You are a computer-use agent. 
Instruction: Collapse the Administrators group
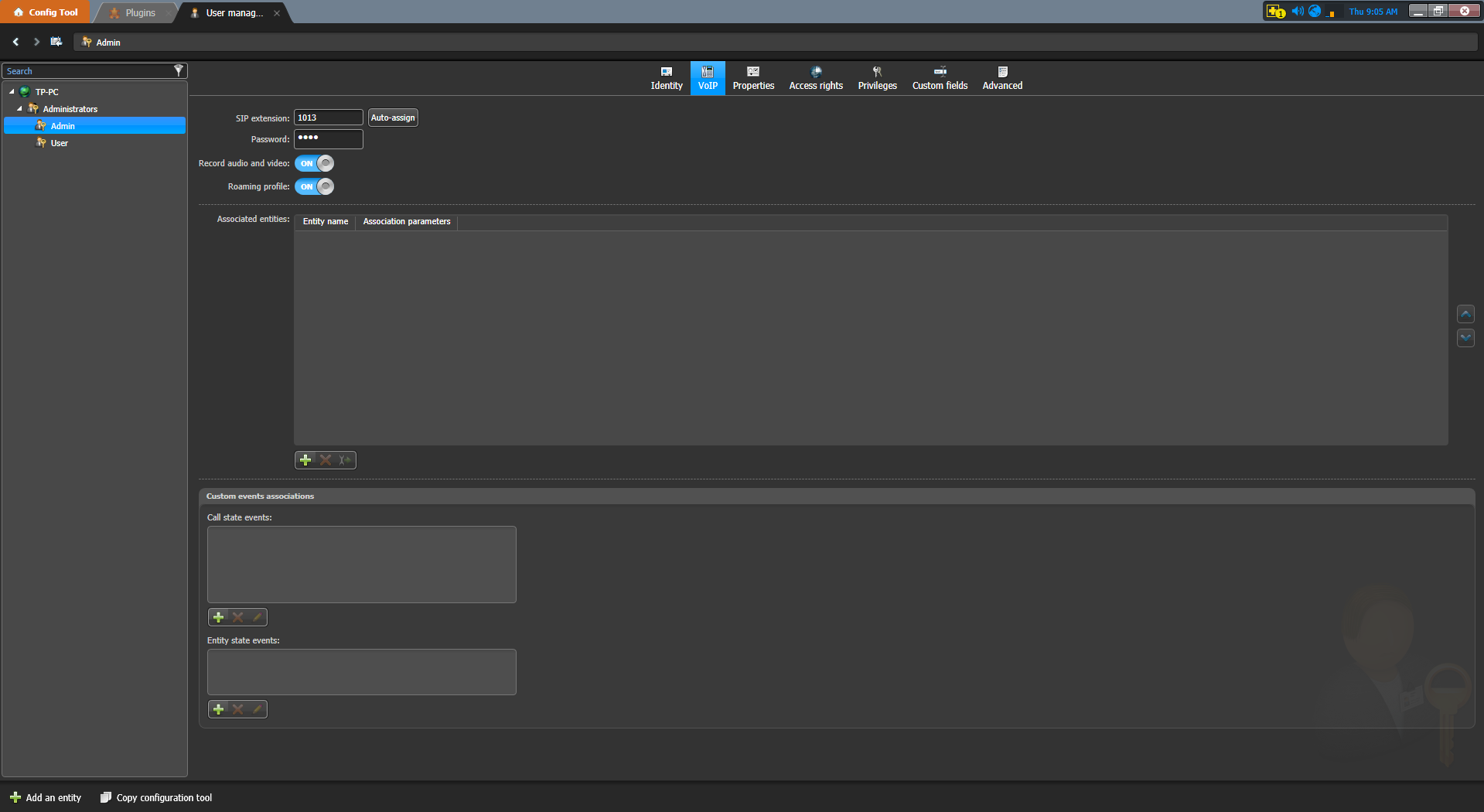[x=19, y=109]
